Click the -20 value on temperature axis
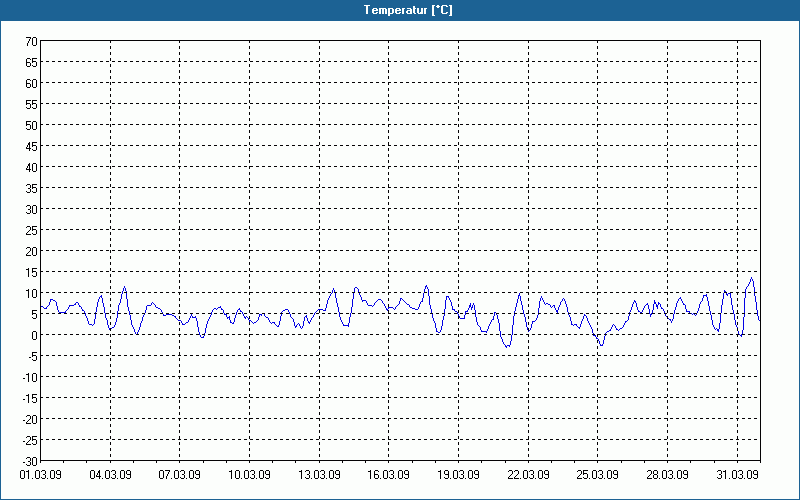800x500 pixels. [30, 419]
